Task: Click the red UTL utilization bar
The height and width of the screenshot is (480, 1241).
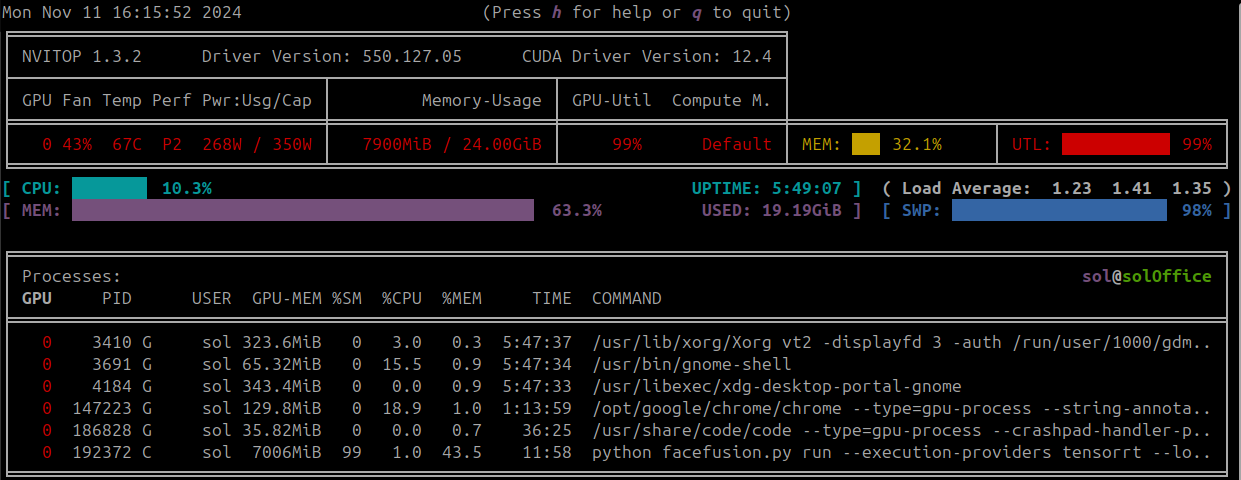Action: [x=1116, y=145]
